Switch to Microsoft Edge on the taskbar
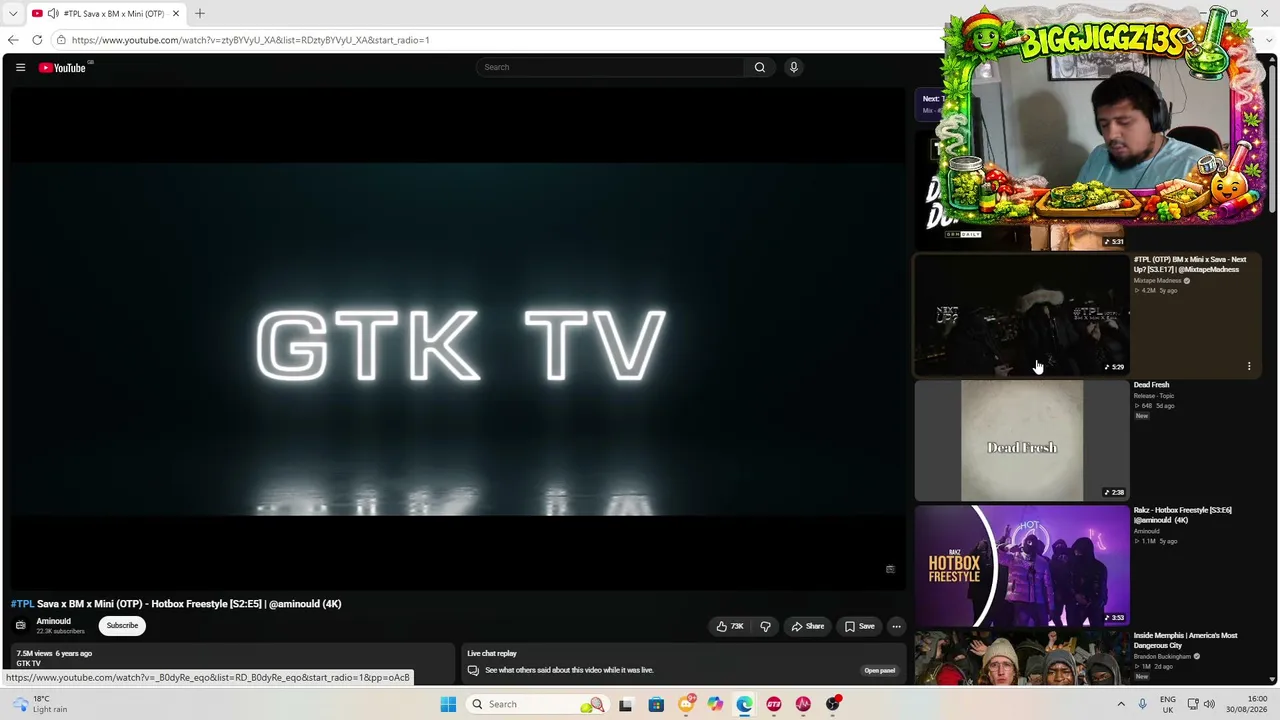Screen dimensions: 1280x720 (745, 704)
